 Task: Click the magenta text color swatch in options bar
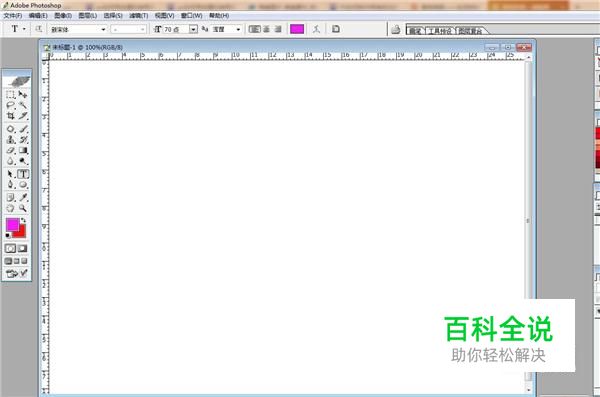coord(297,29)
